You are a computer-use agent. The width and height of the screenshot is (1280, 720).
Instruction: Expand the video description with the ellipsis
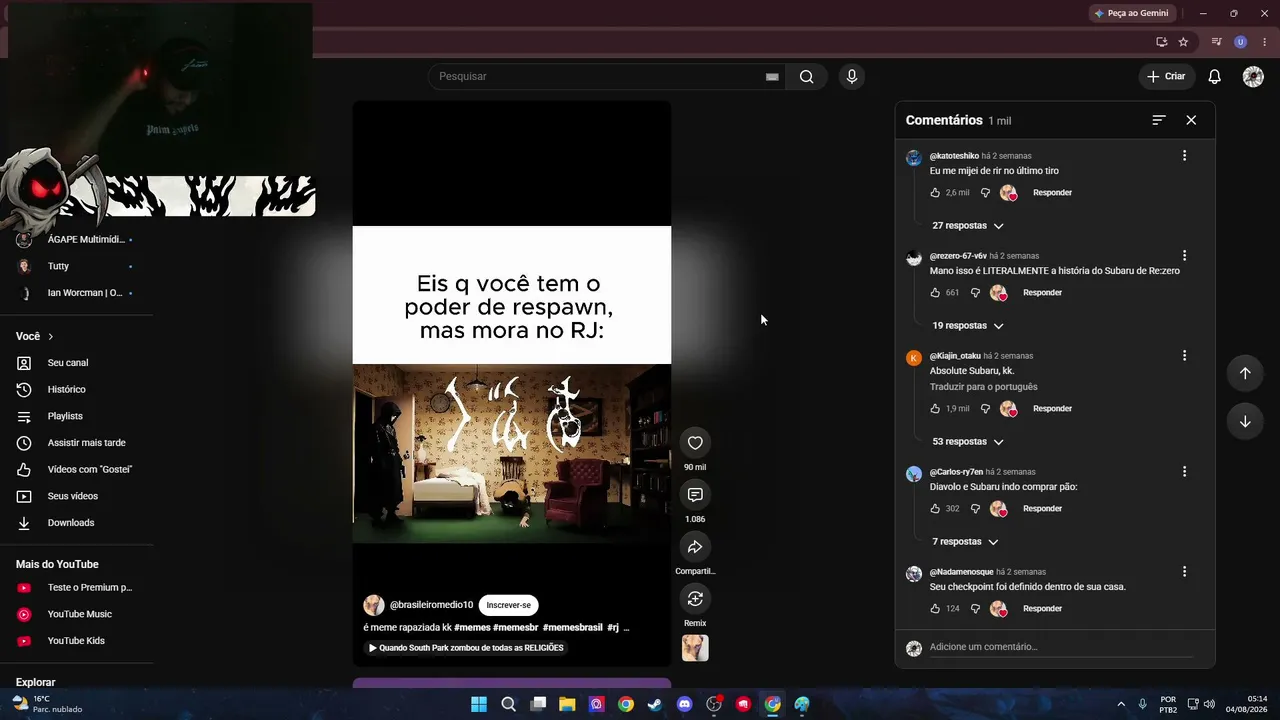pos(626,627)
